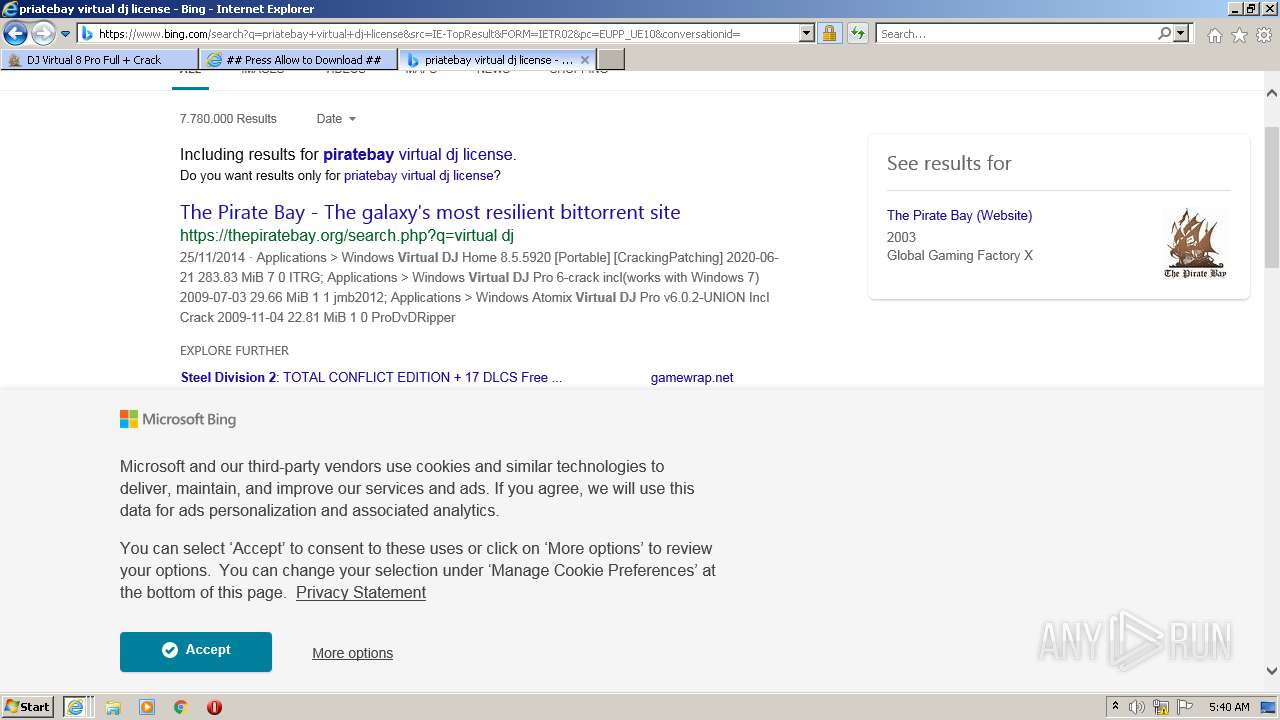Open The Pirate Bay result title
This screenshot has width=1280, height=720.
[430, 212]
